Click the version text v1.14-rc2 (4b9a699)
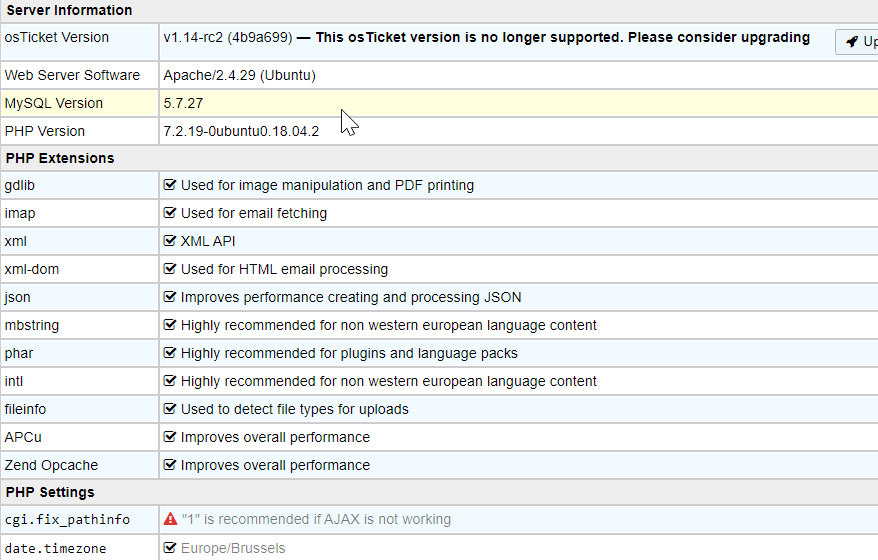This screenshot has width=878, height=560. click(x=228, y=38)
